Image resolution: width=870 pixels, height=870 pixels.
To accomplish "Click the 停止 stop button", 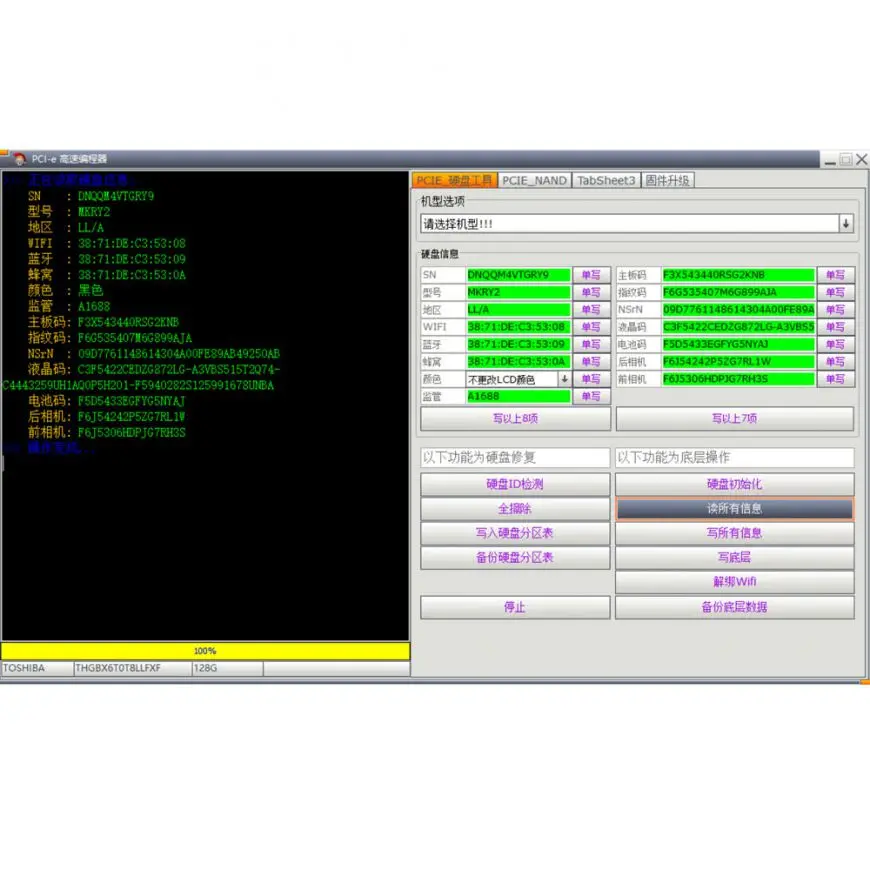I will 515,608.
